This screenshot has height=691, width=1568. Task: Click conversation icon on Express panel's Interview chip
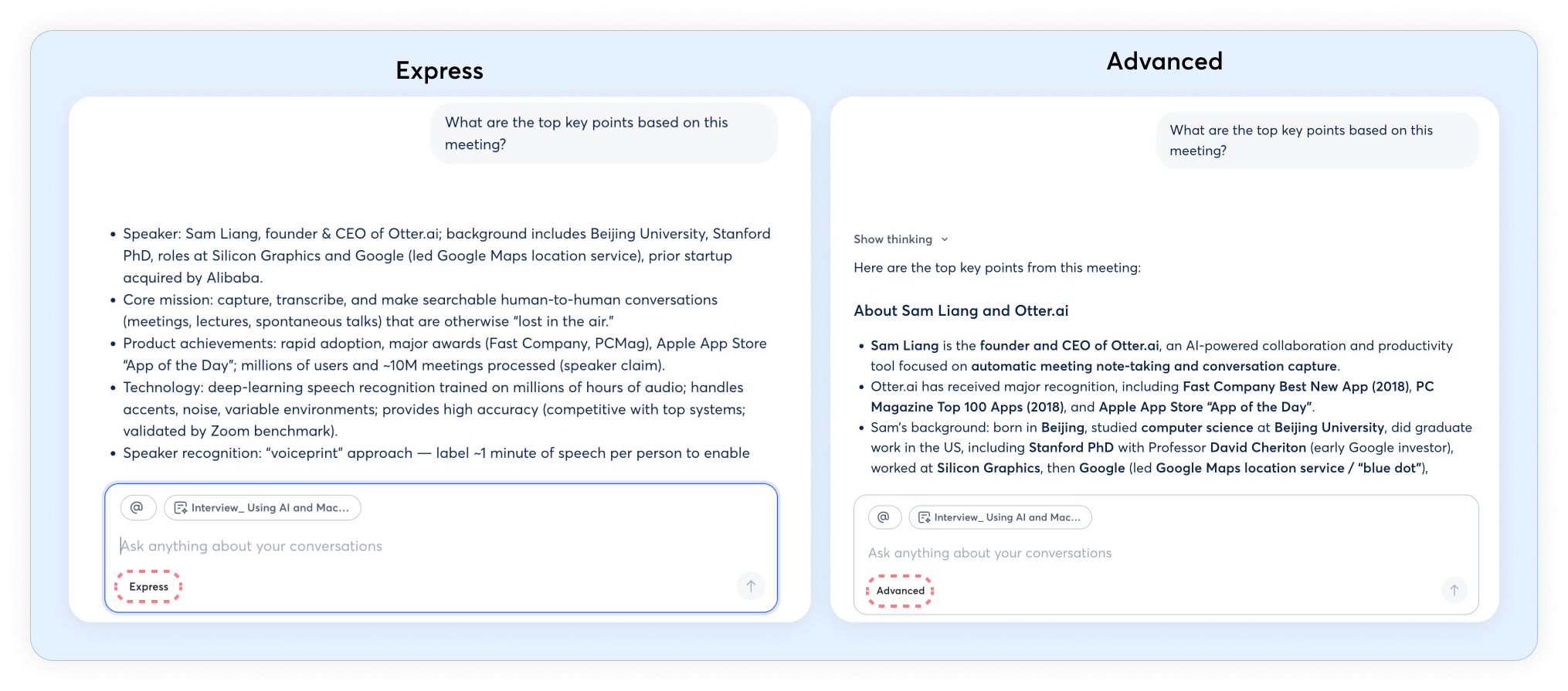[181, 508]
